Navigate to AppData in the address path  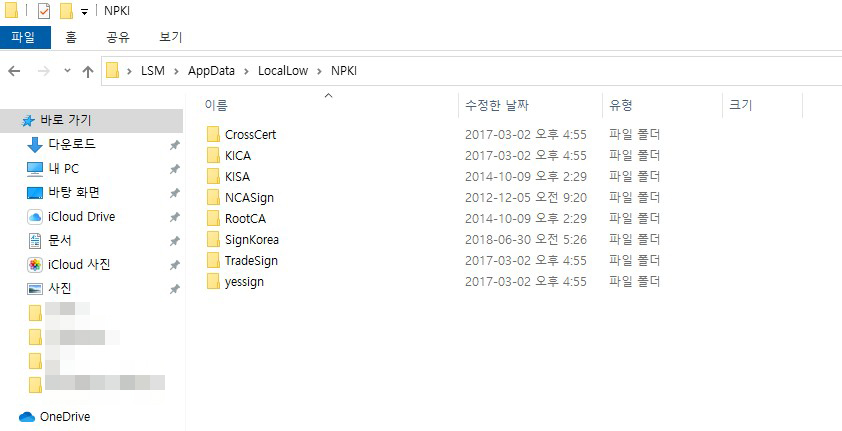[211, 71]
